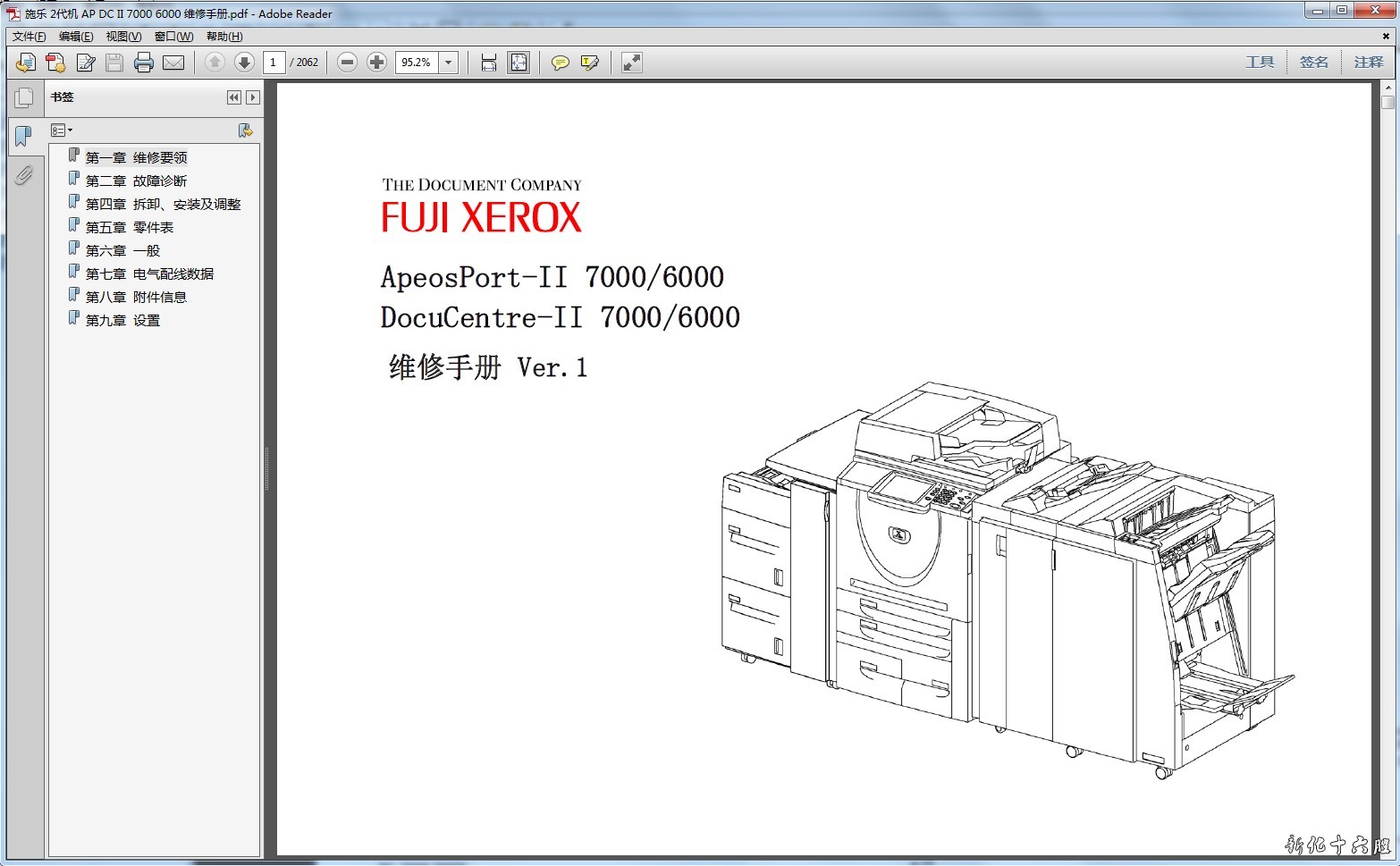Screen dimensions: 1400x866
Task: Collapse the bookmarks side panel
Action: tap(234, 97)
